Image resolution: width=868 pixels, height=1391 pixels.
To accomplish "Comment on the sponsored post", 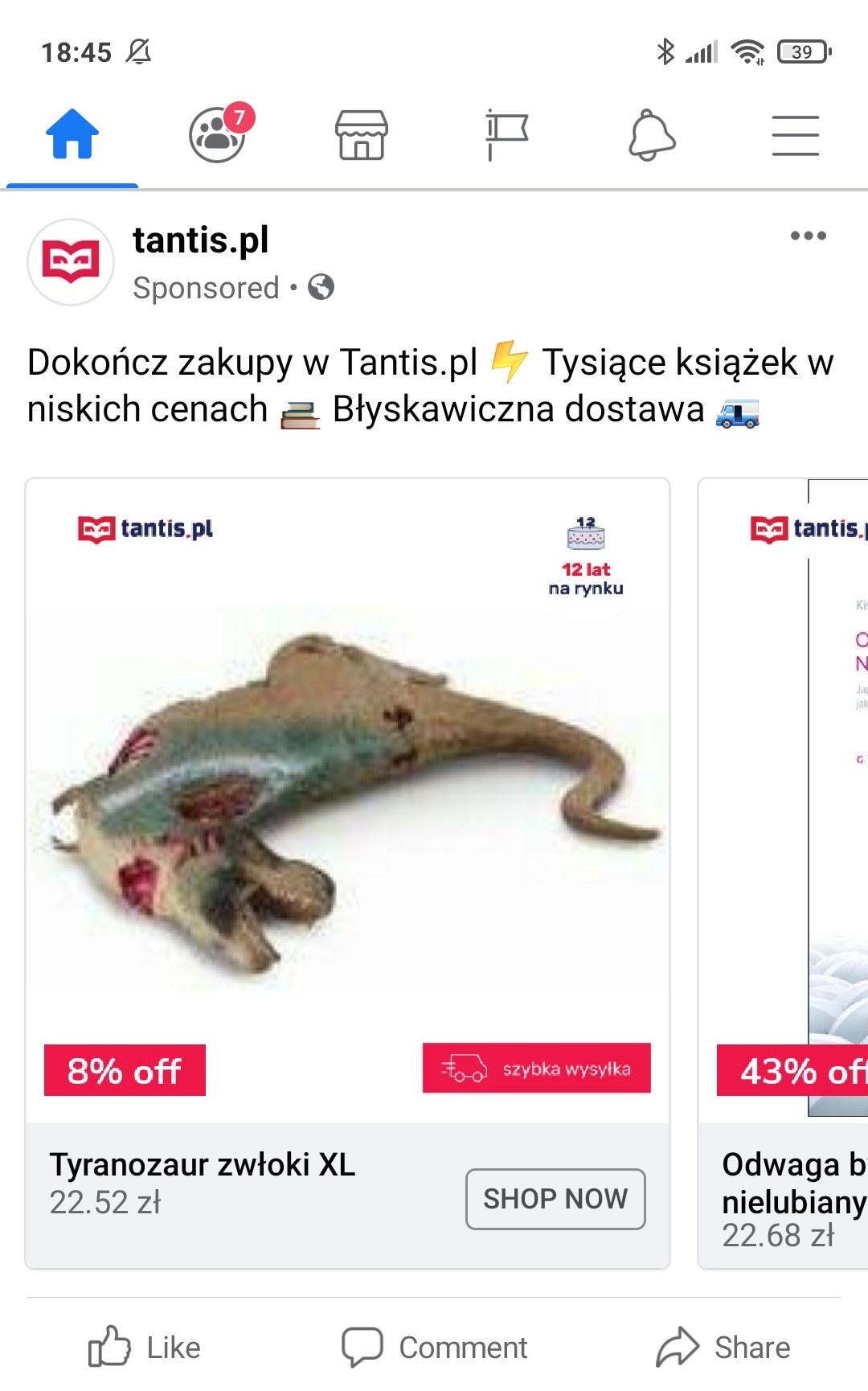I will tap(435, 1348).
